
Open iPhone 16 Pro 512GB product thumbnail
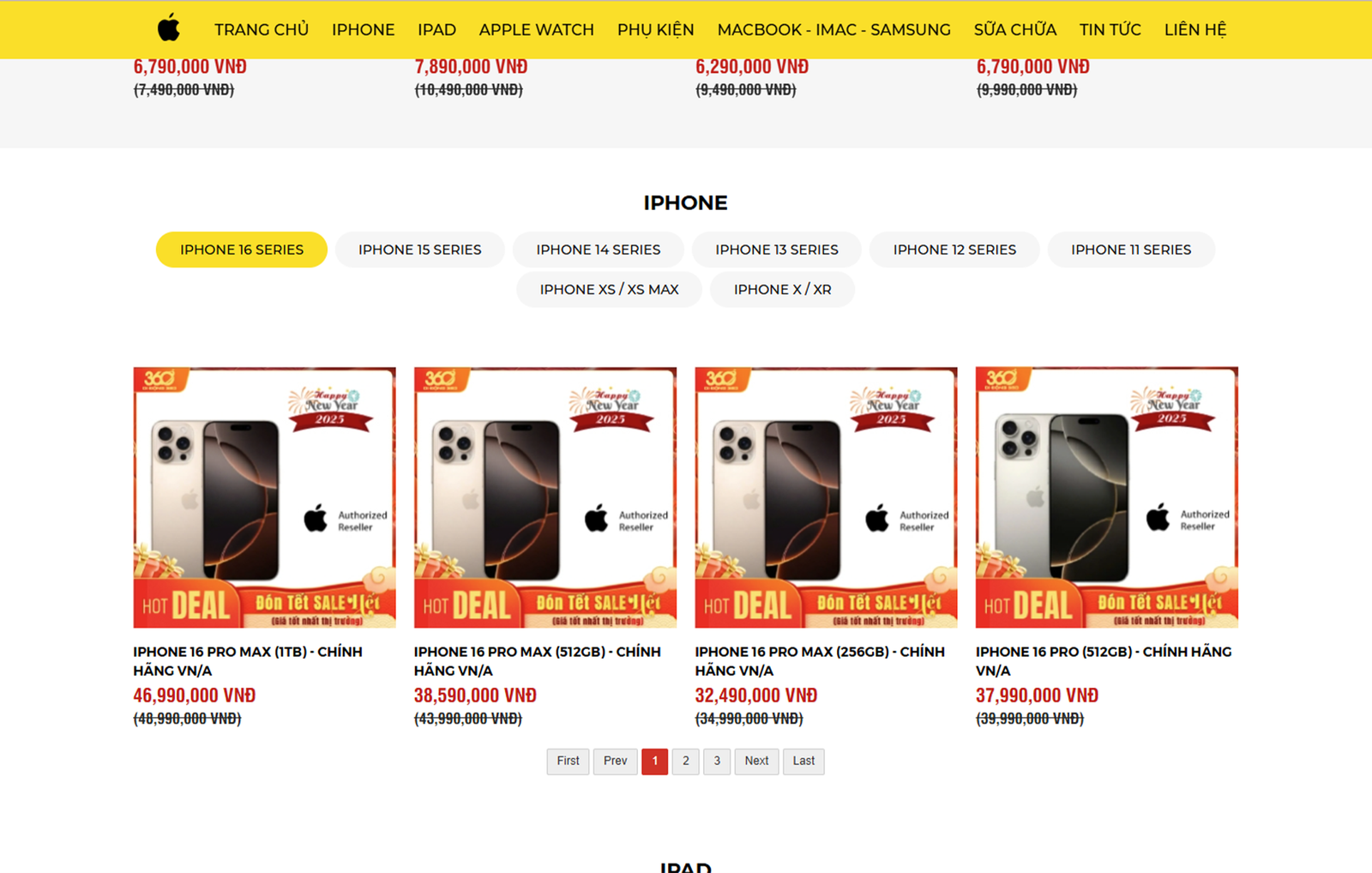coord(1107,497)
